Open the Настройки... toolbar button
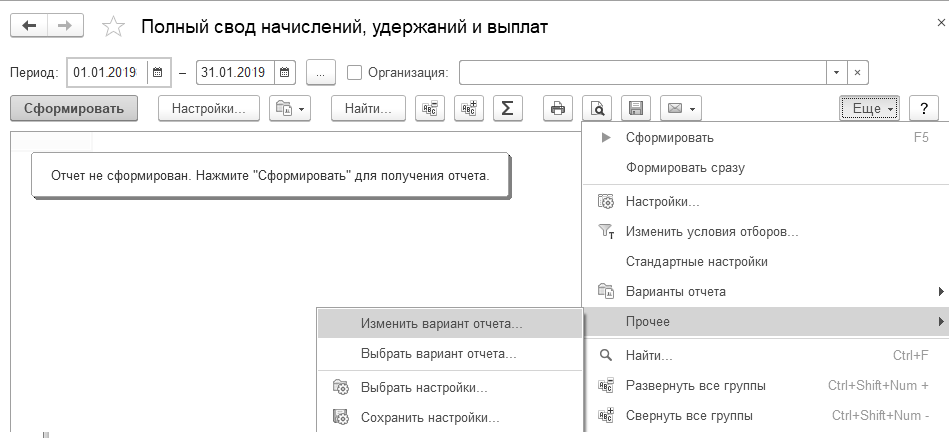The width and height of the screenshot is (950, 438). pos(208,108)
